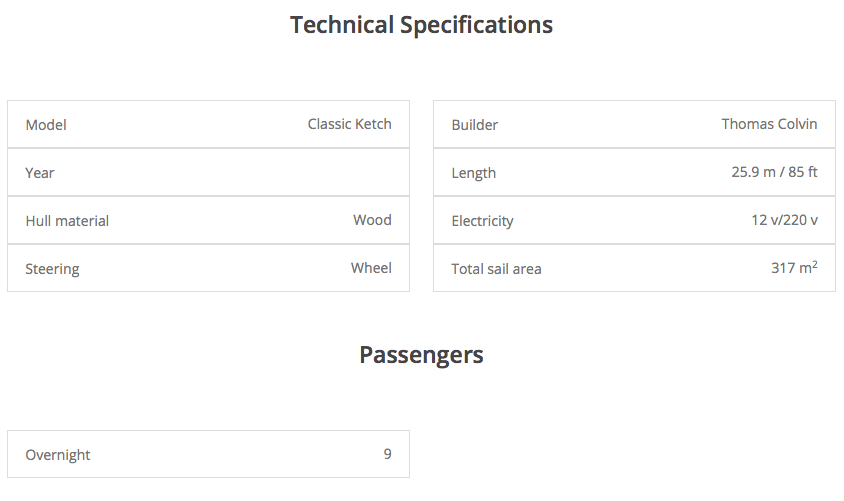The width and height of the screenshot is (844, 501).
Task: Click the Technical Specifications heading
Action: 421,25
